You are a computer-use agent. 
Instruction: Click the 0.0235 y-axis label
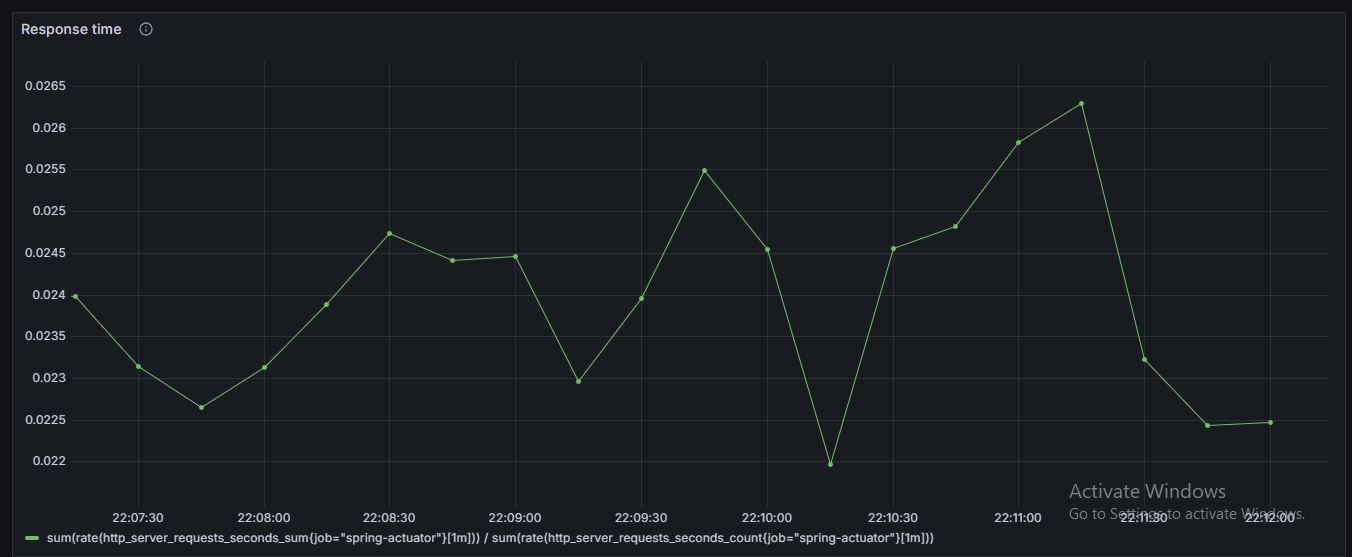tap(45, 336)
